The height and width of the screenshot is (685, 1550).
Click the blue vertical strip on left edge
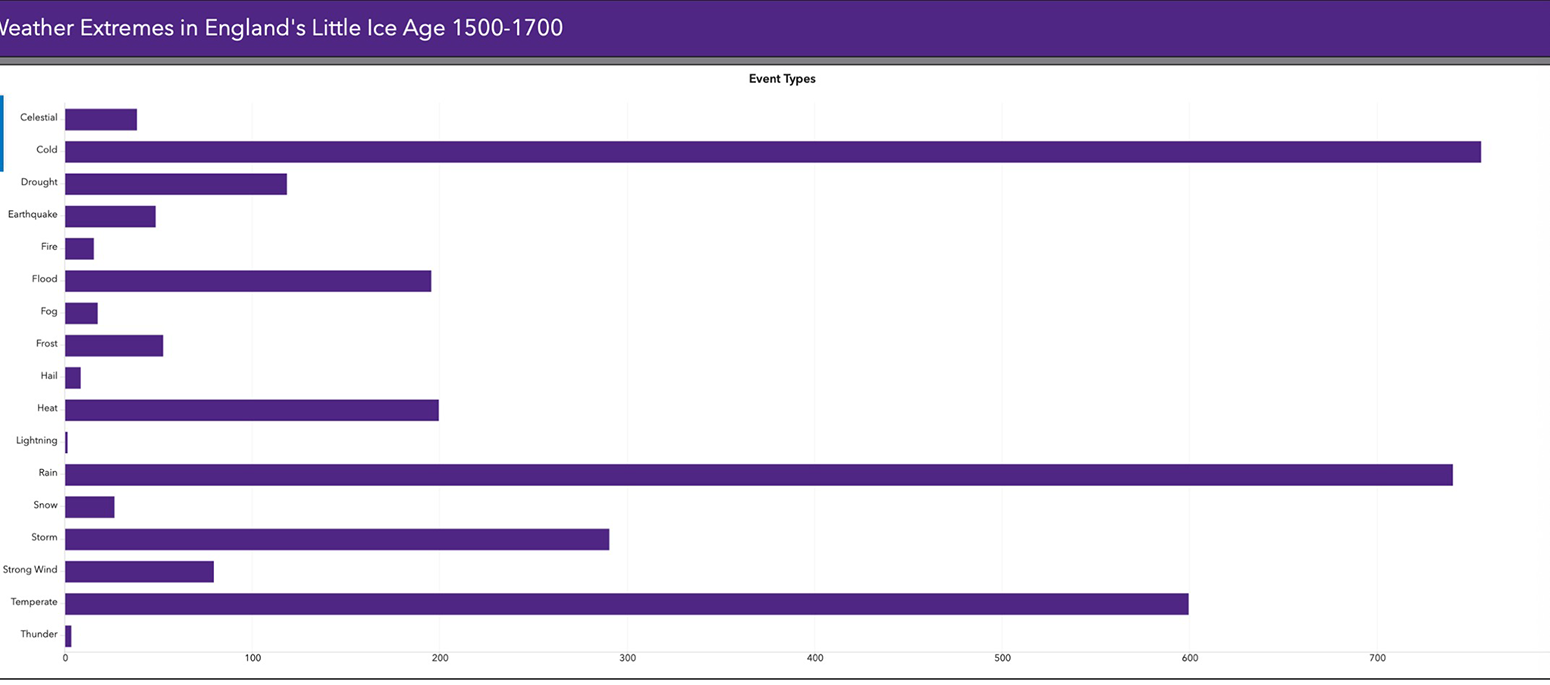[x=2, y=133]
